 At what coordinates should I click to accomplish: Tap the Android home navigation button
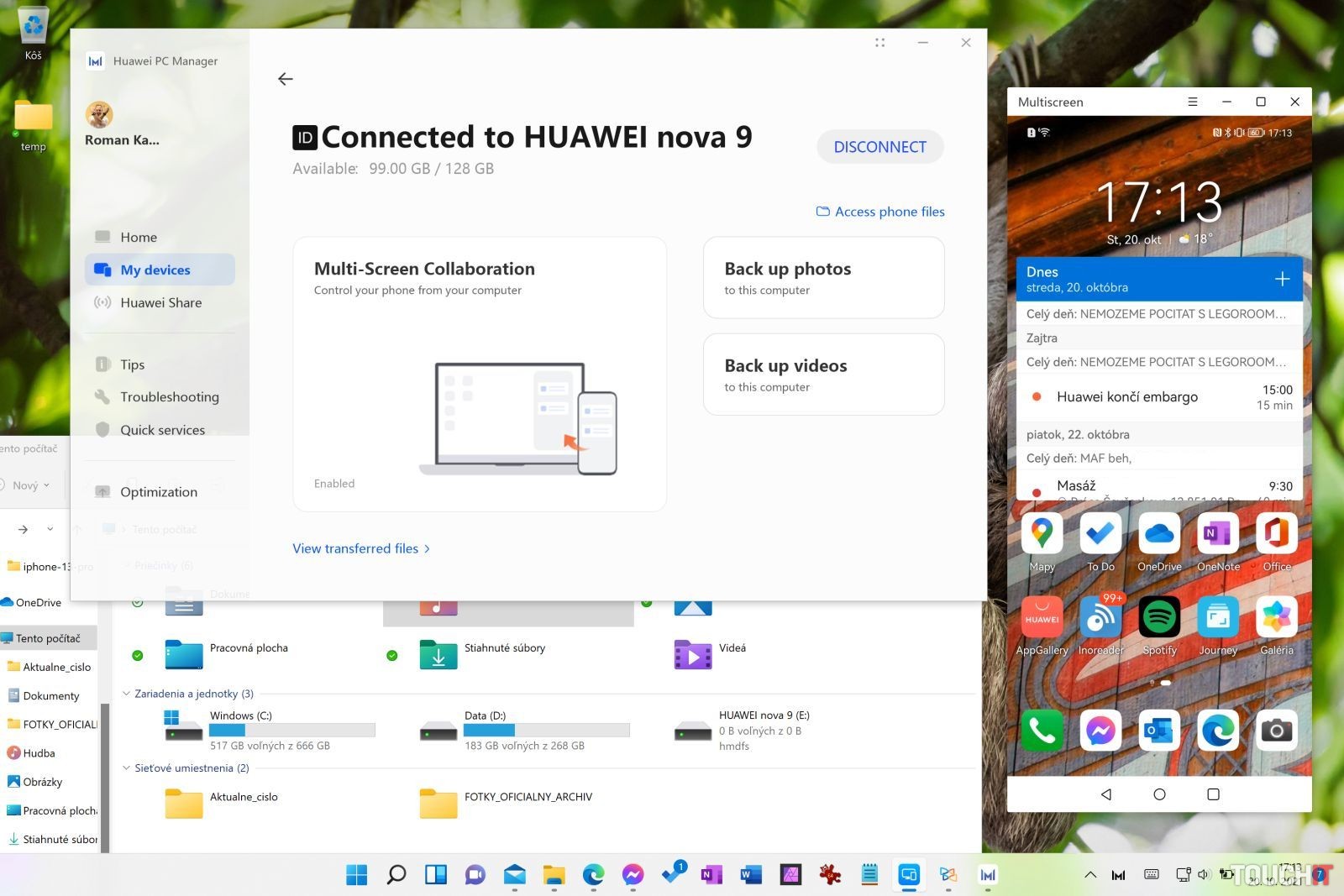(1159, 794)
